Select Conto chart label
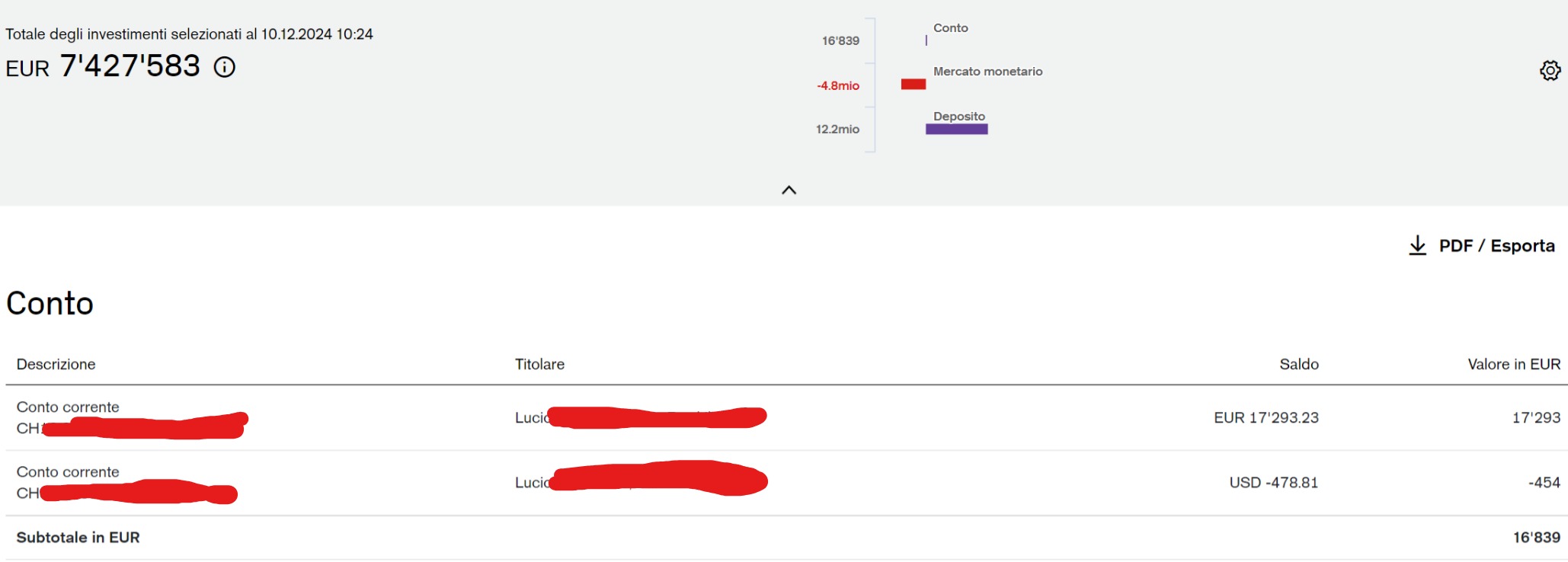Screen dimensions: 1568x562 coord(950,28)
